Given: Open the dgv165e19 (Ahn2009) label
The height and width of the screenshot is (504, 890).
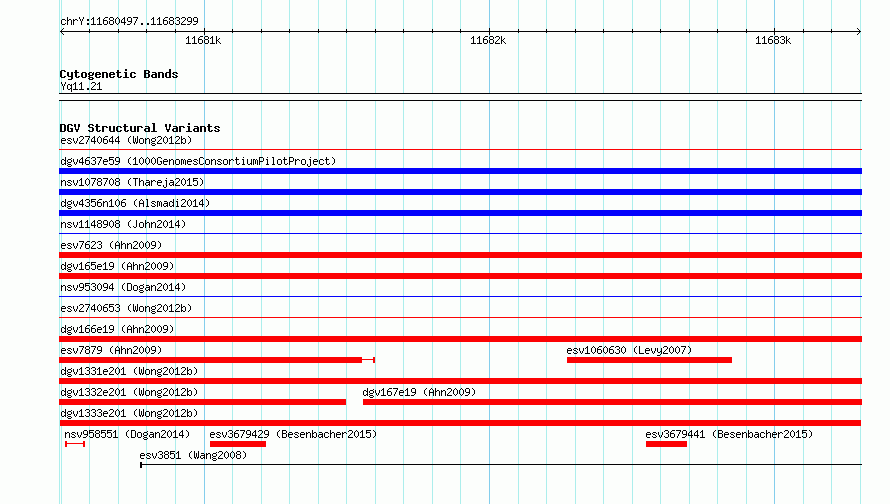Looking at the screenshot, I should (x=117, y=266).
